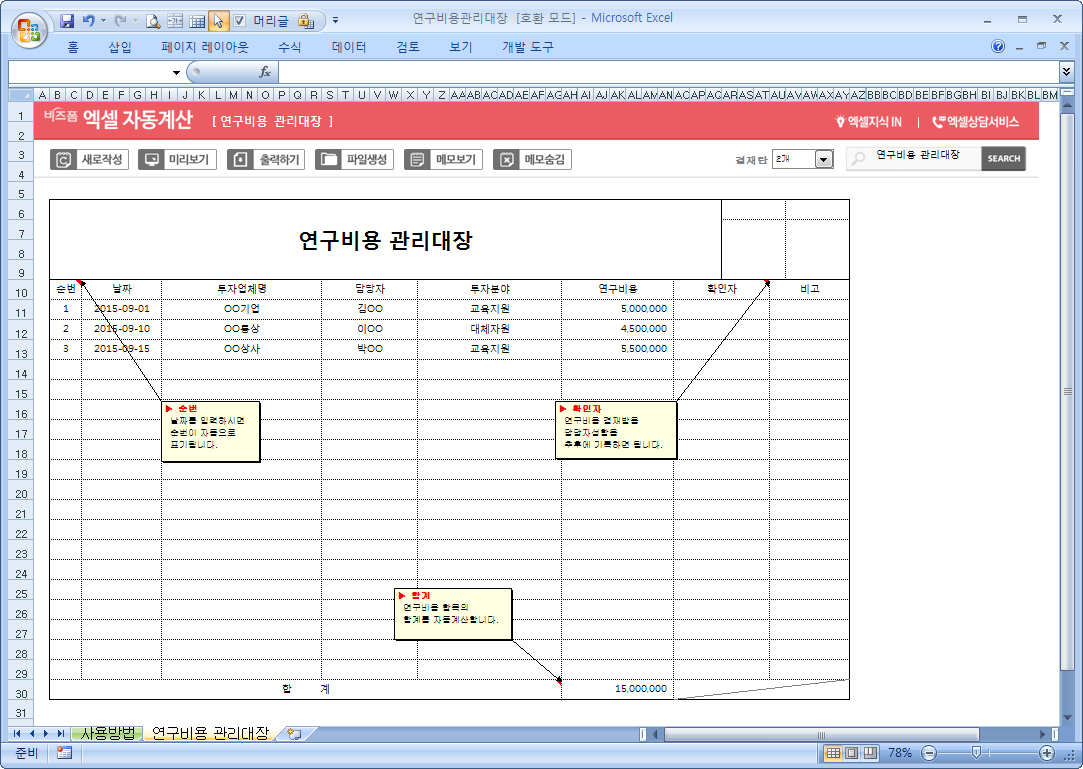The width and height of the screenshot is (1083, 769).
Task: Open the 데이터 ribbon tab
Action: click(349, 47)
